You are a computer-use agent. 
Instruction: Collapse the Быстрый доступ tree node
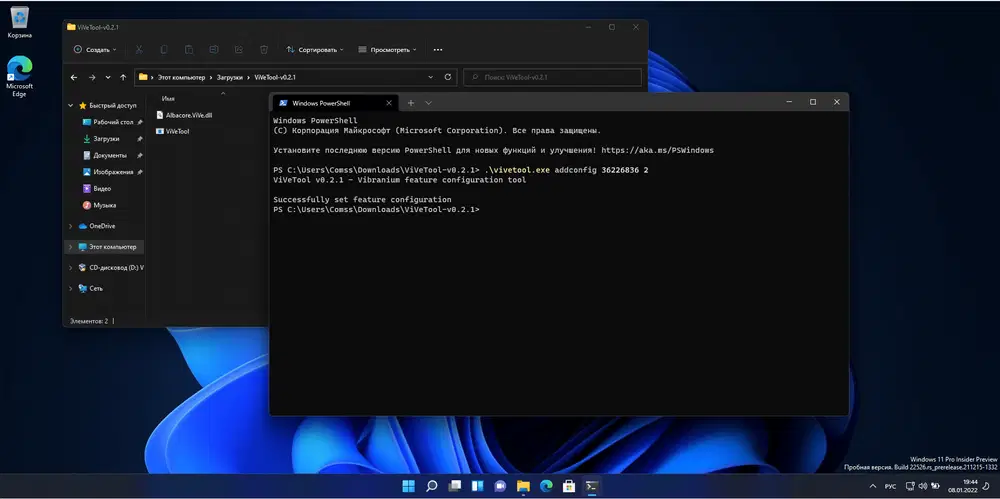pos(71,106)
